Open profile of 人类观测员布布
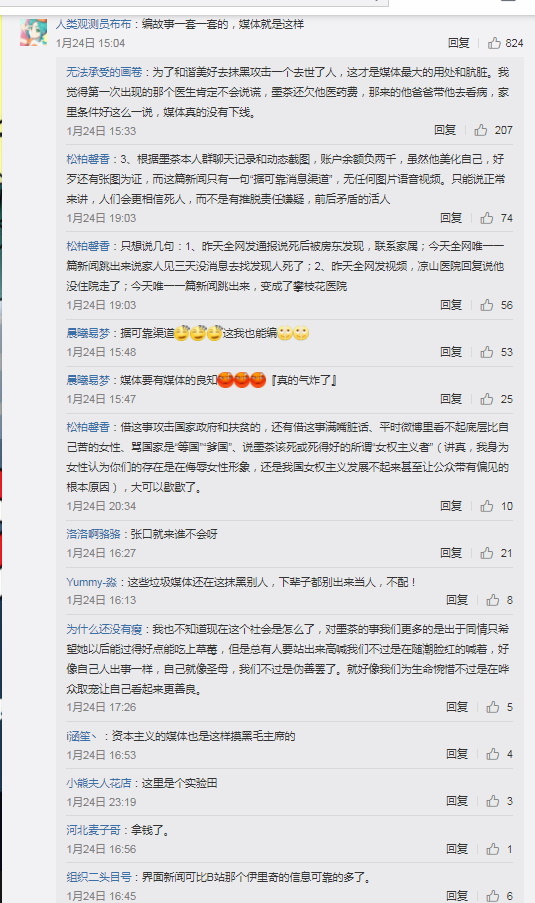Image resolution: width=535 pixels, height=903 pixels. coord(94,24)
